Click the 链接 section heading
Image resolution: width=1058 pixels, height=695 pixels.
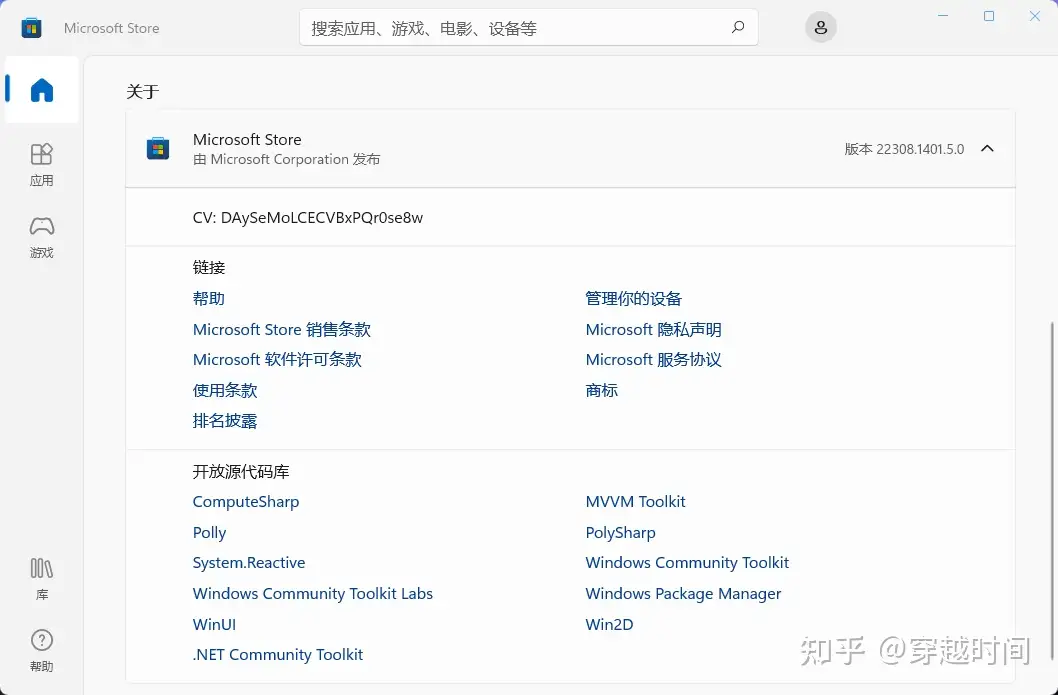click(x=208, y=267)
